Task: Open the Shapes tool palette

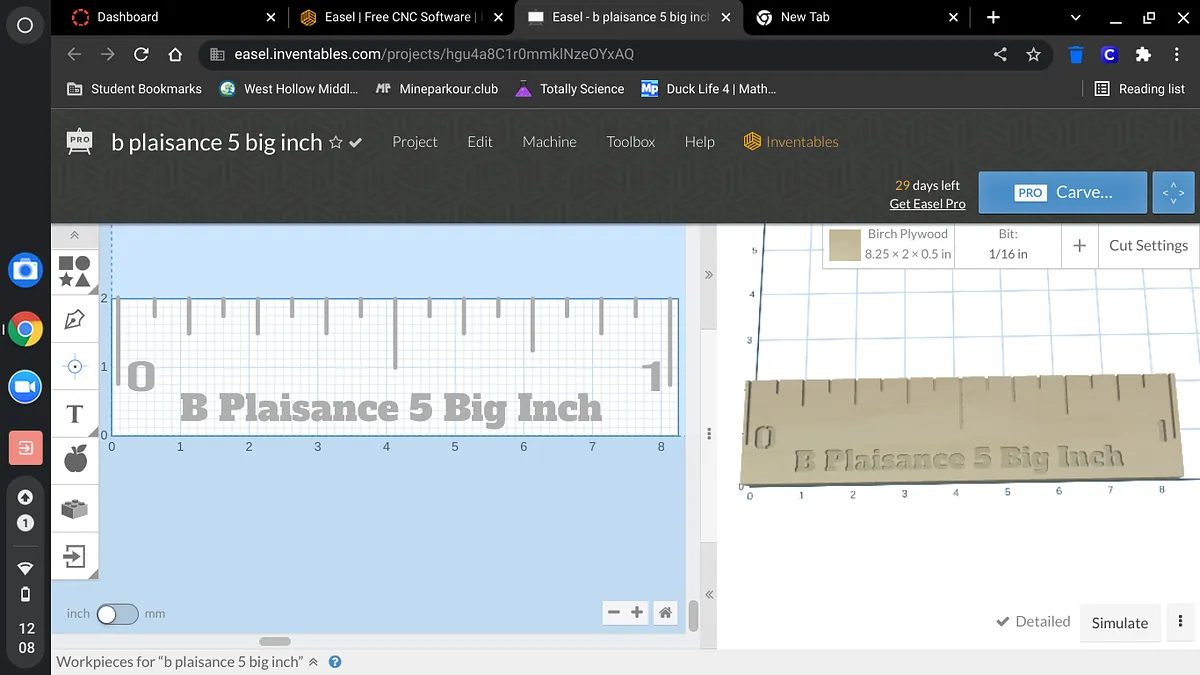Action: pos(75,272)
